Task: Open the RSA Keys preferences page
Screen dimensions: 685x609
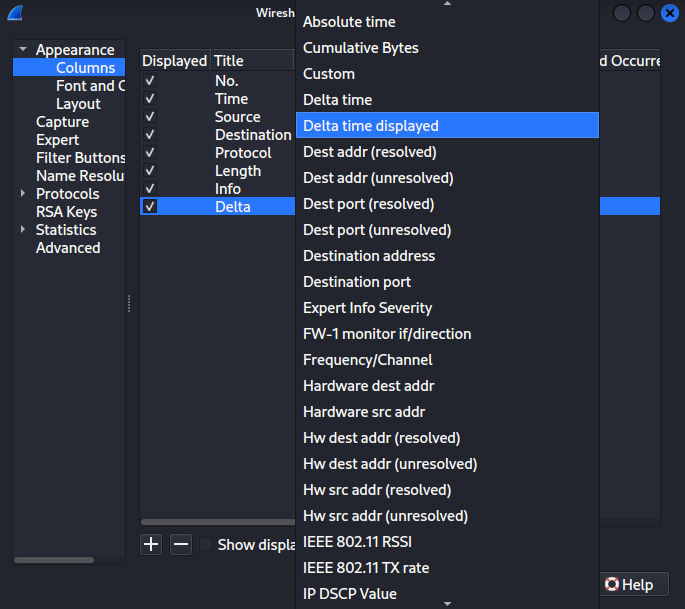Action: (66, 212)
